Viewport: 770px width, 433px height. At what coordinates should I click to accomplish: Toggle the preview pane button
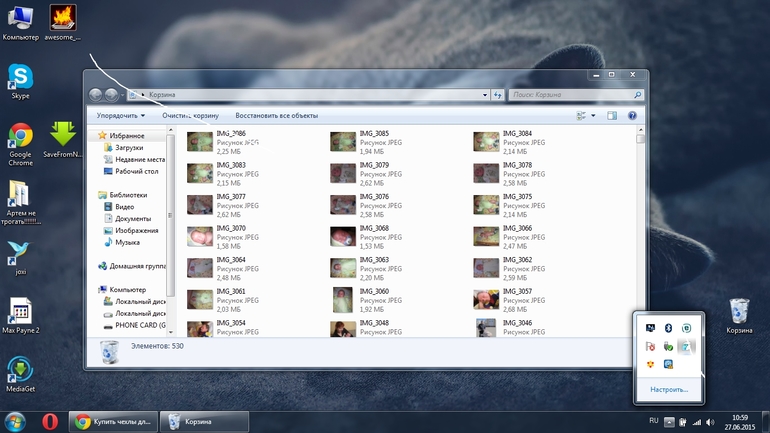click(612, 116)
